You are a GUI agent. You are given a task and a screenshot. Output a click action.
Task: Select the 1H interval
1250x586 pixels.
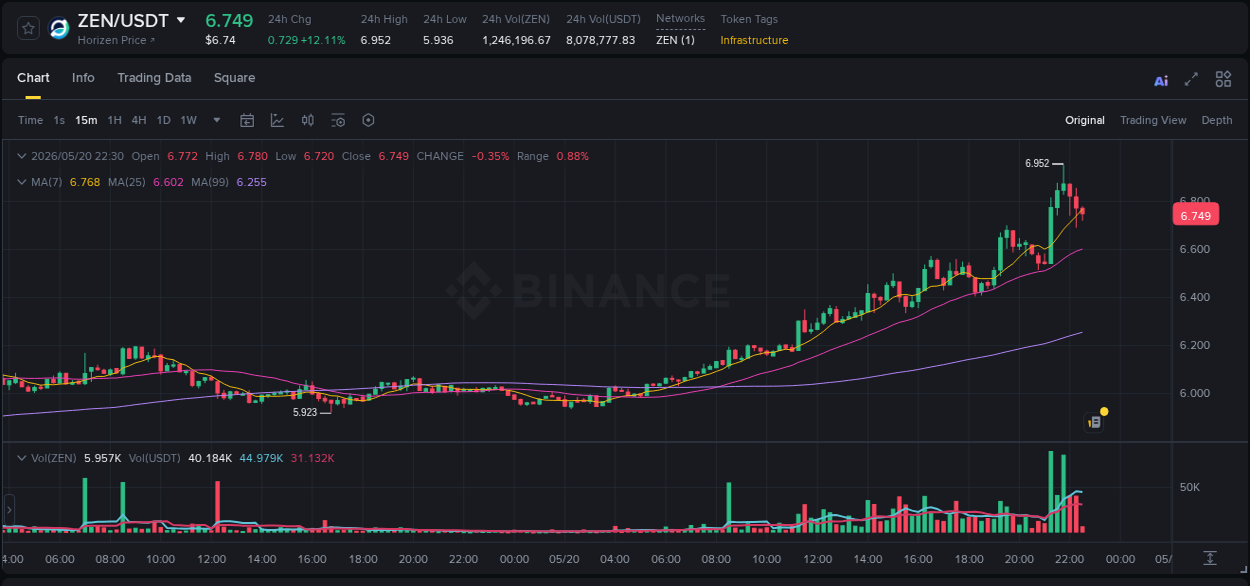114,120
